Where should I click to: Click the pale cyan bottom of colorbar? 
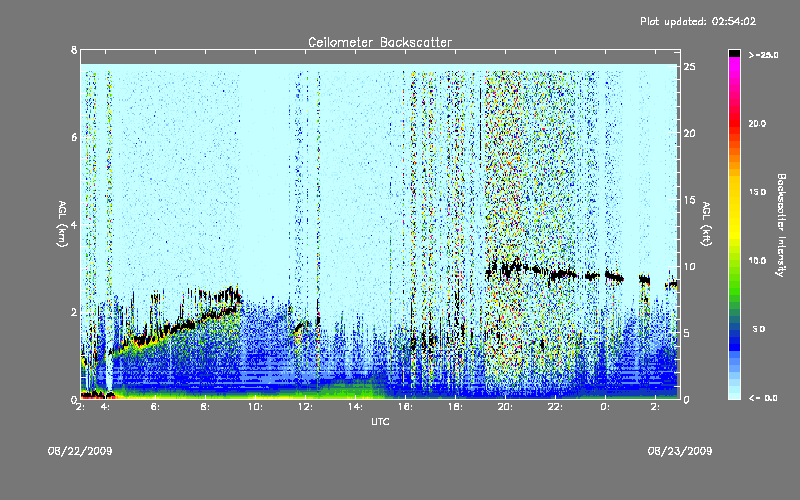pos(734,394)
